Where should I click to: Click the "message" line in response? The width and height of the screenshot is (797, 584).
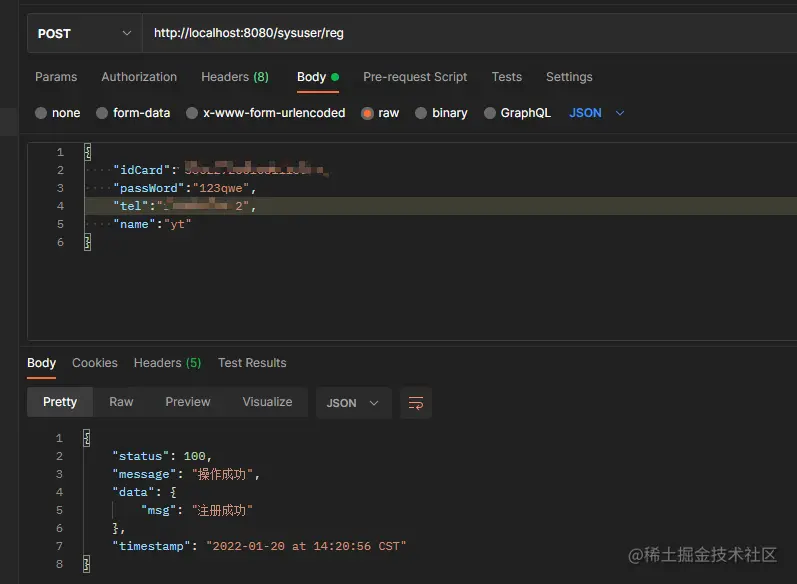186,474
